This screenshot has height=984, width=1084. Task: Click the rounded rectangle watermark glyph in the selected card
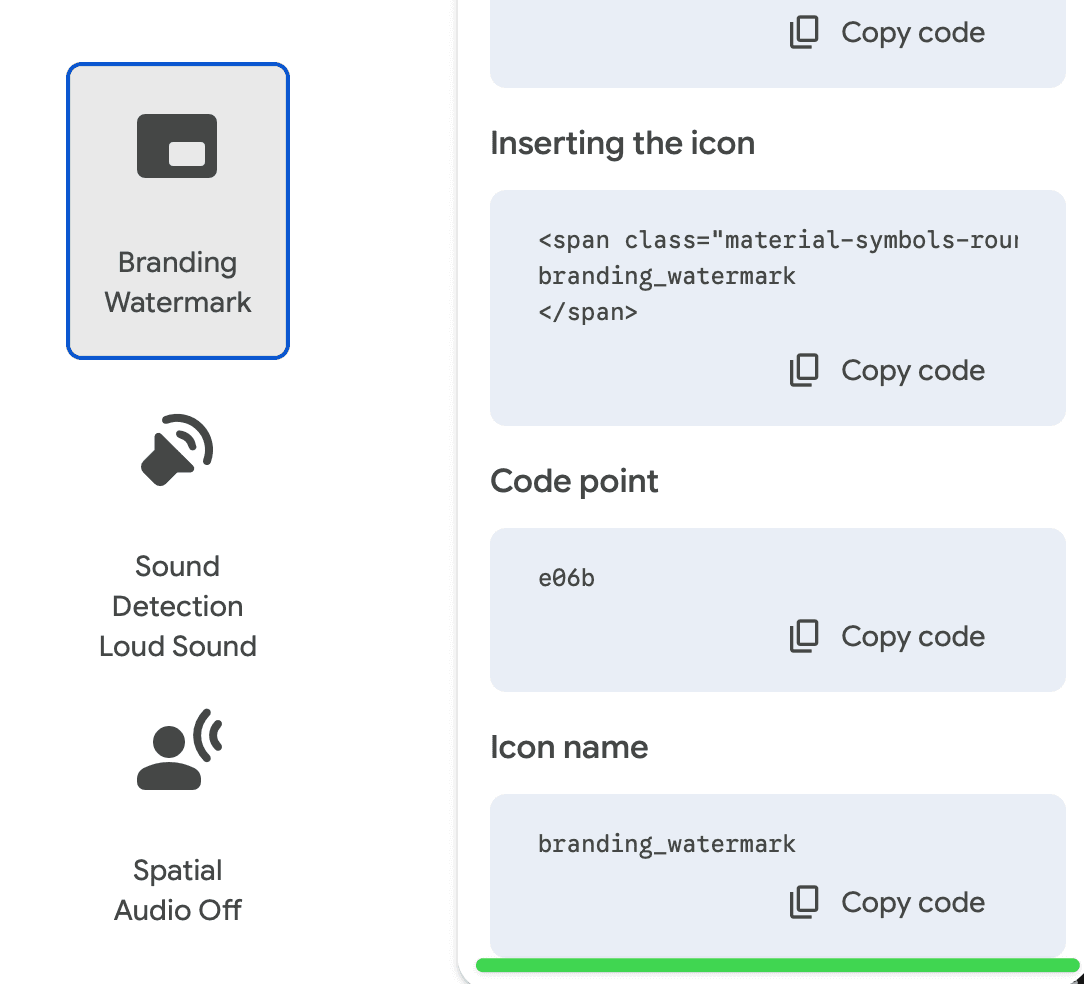(177, 145)
